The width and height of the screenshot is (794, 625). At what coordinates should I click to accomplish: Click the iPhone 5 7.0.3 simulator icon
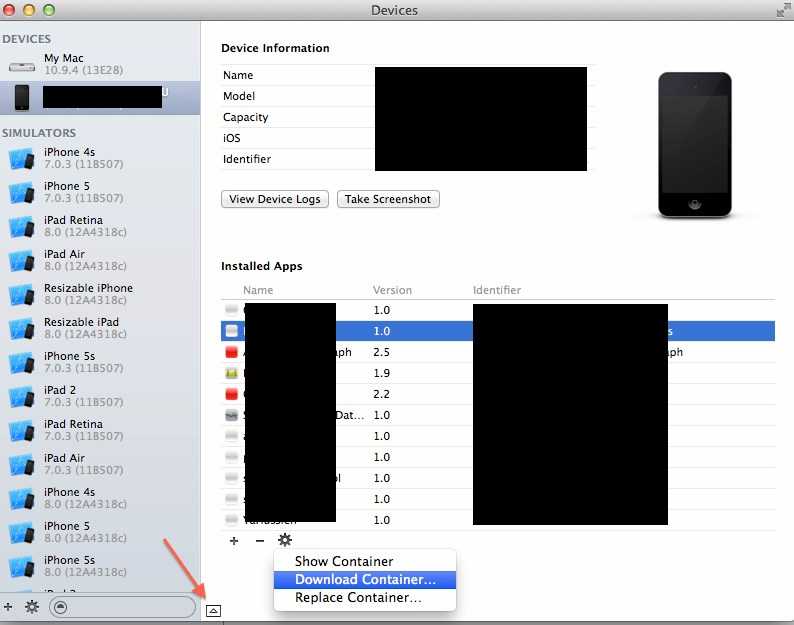pyautogui.click(x=22, y=192)
